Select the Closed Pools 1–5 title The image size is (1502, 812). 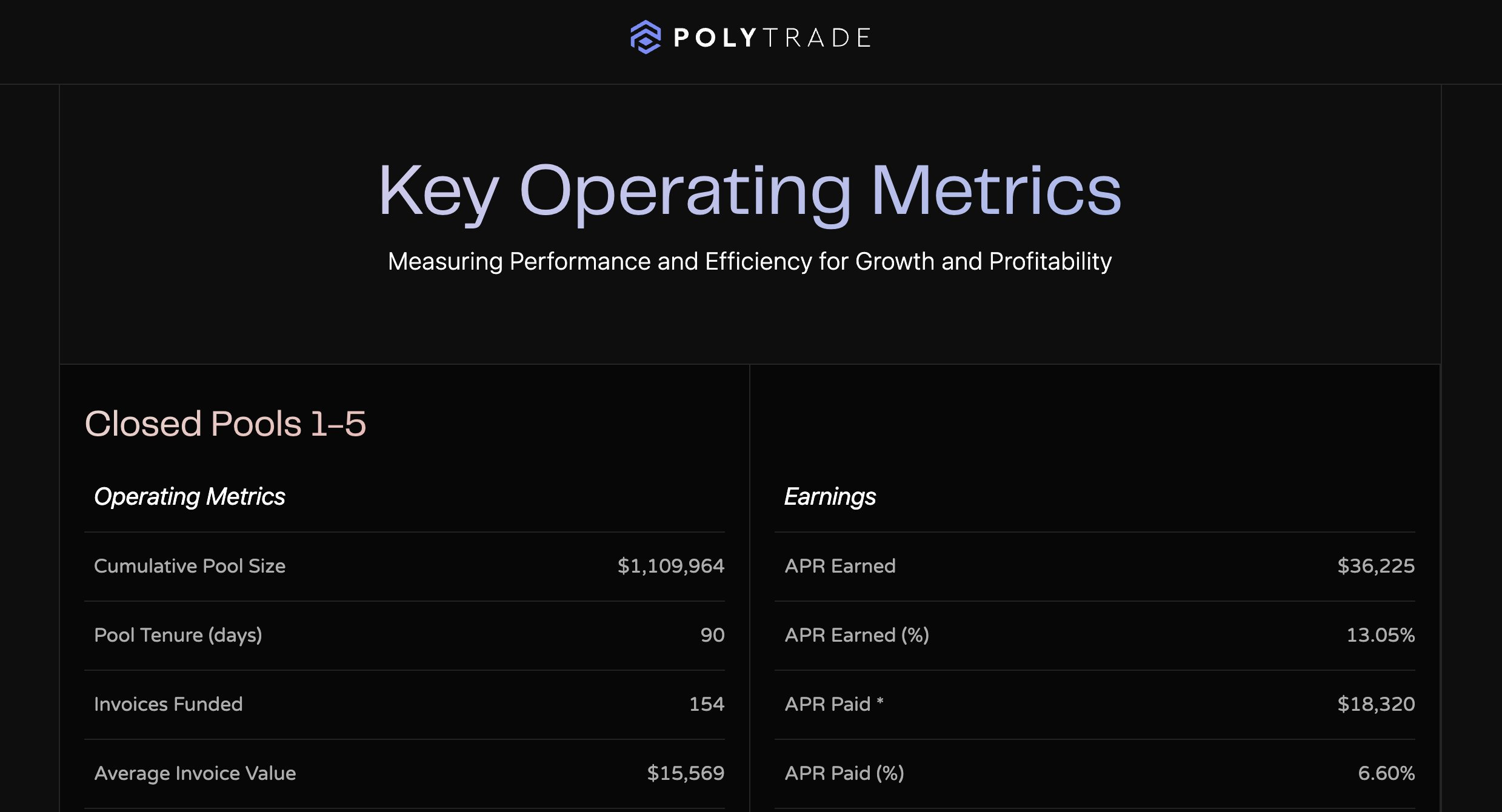pos(225,423)
